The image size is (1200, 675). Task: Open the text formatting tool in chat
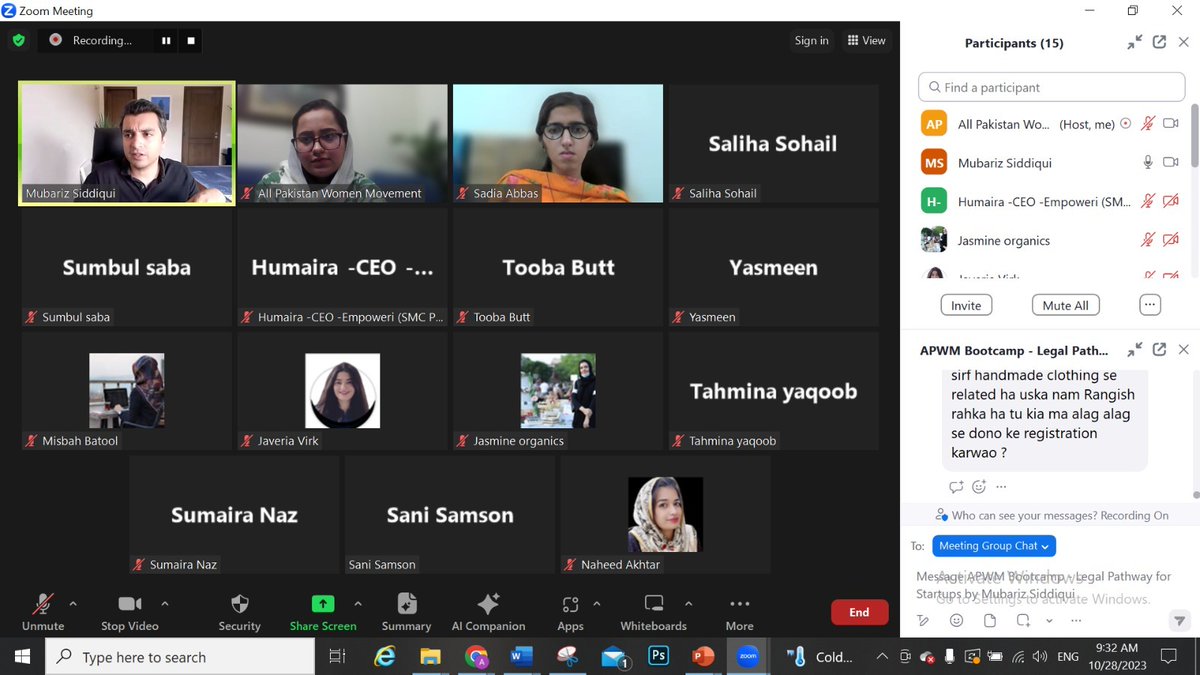[923, 620]
